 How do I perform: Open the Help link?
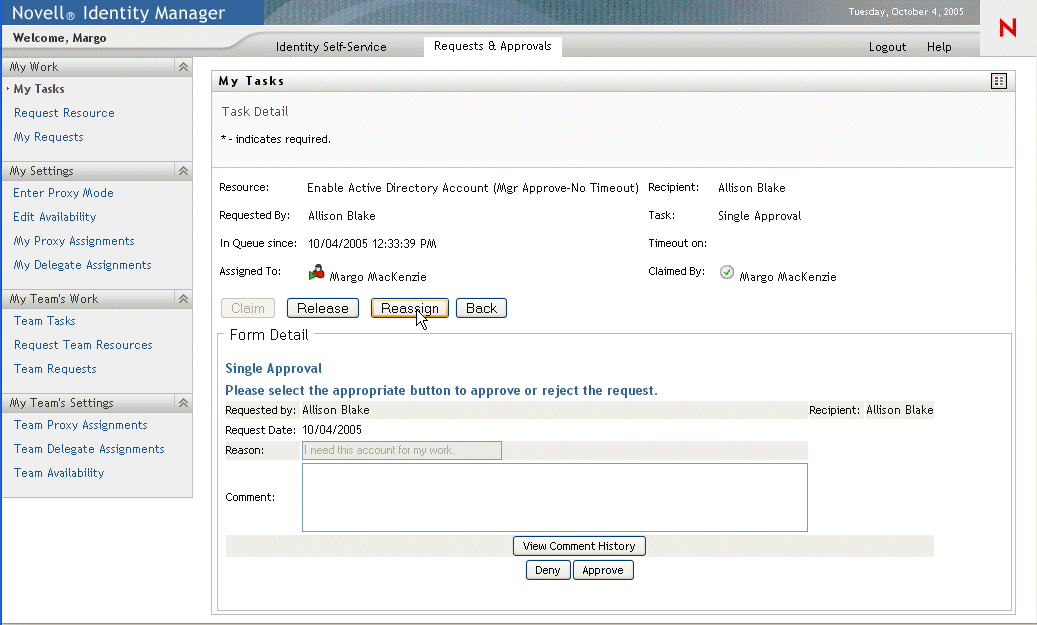pos(938,46)
